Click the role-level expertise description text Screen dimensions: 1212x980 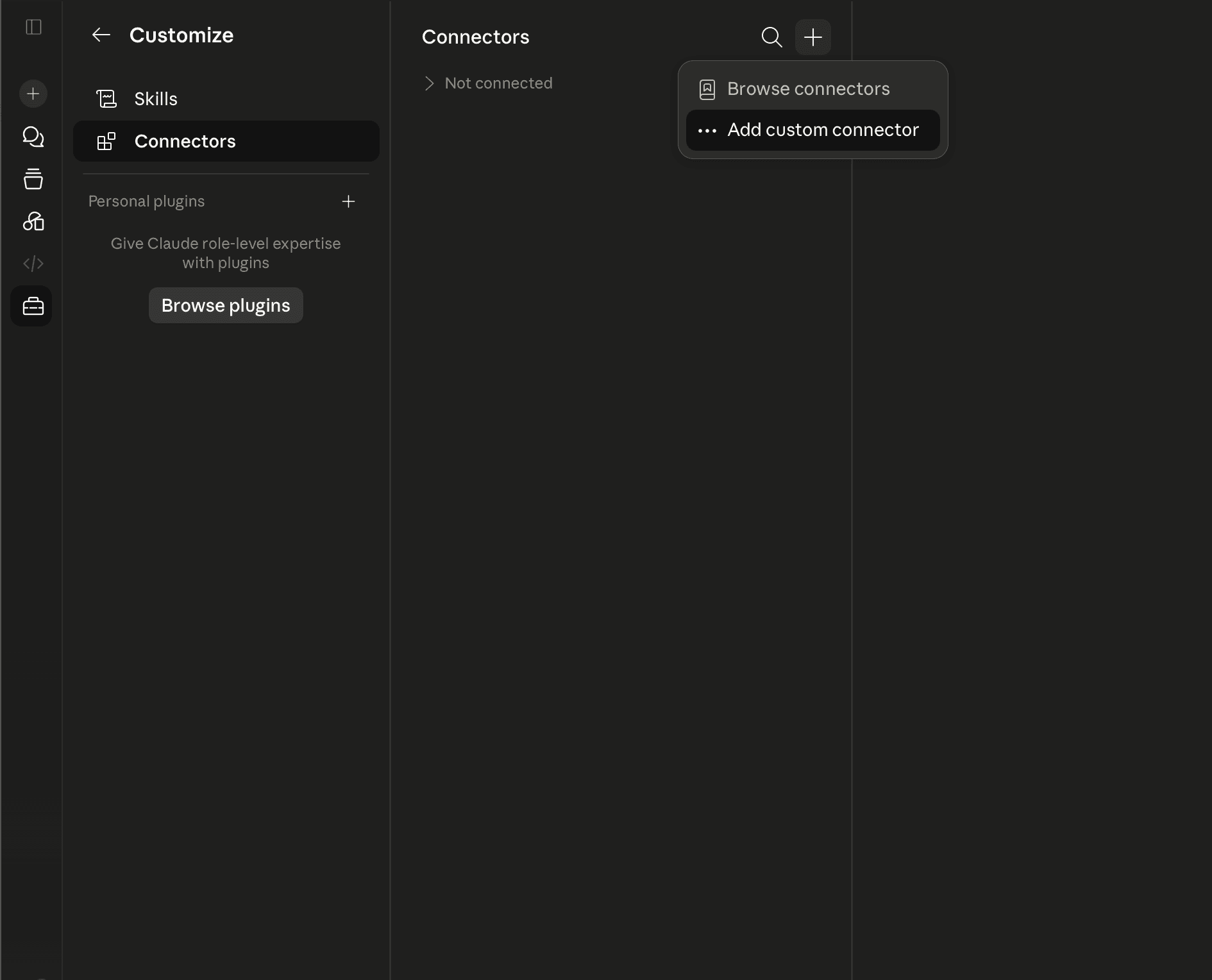(226, 253)
